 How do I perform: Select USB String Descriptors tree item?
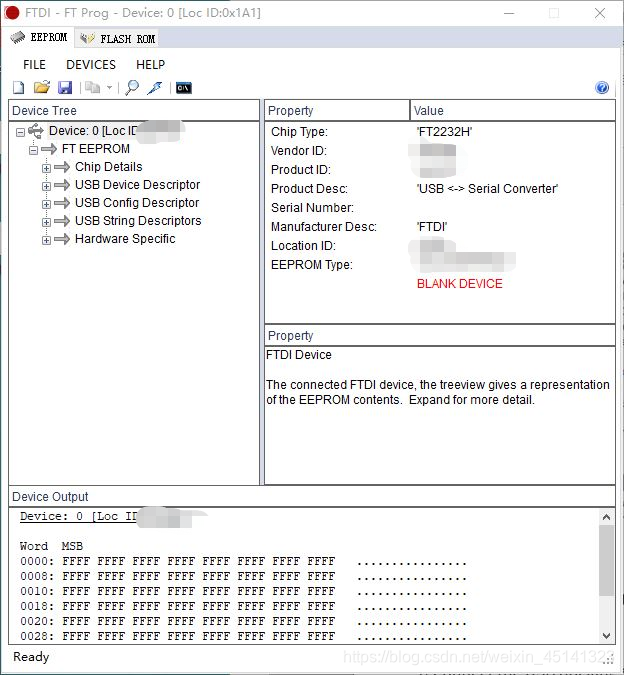pyautogui.click(x=138, y=221)
